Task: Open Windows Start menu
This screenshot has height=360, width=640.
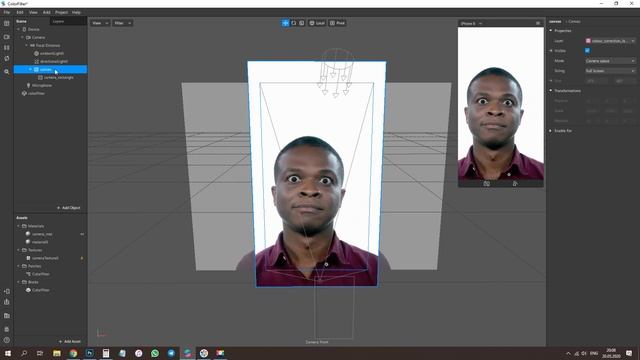Action: point(8,353)
